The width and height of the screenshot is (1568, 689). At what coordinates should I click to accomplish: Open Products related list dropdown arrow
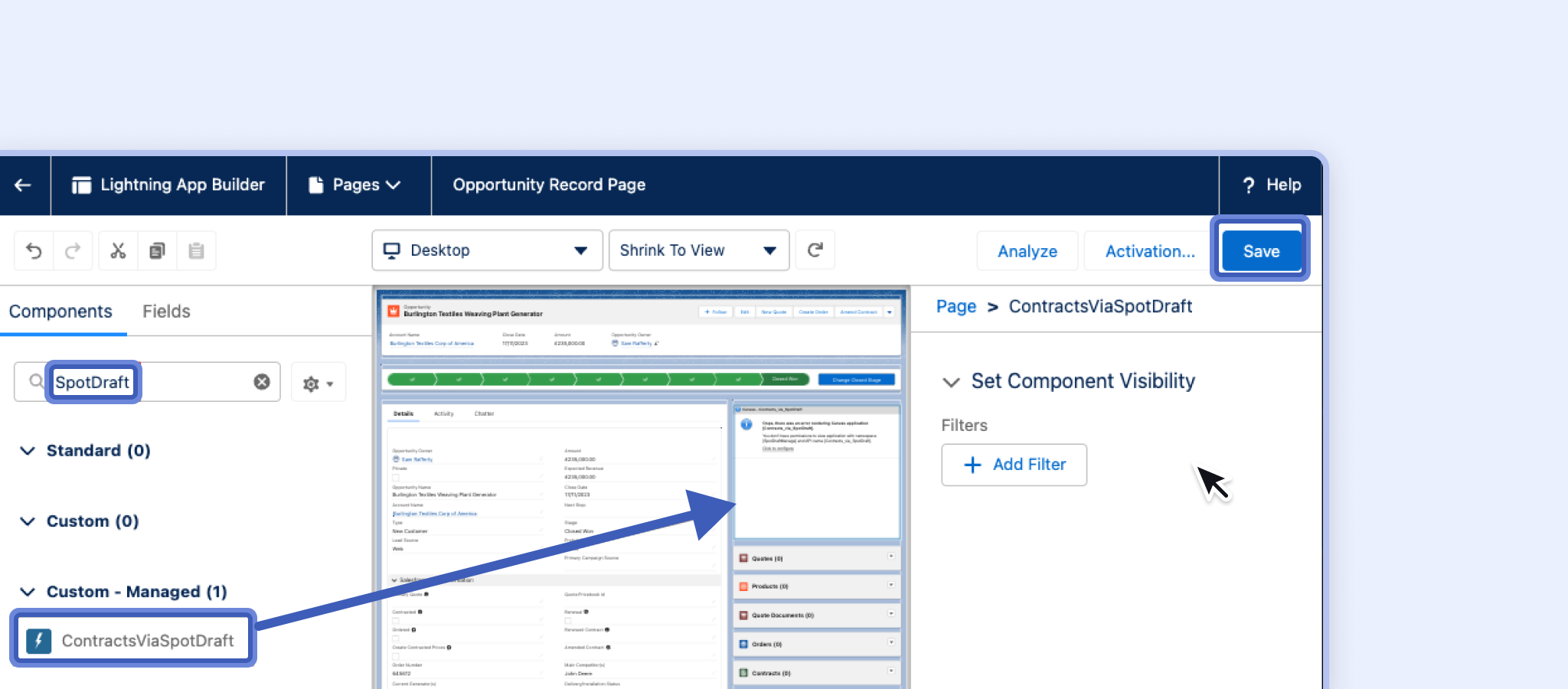click(x=891, y=584)
